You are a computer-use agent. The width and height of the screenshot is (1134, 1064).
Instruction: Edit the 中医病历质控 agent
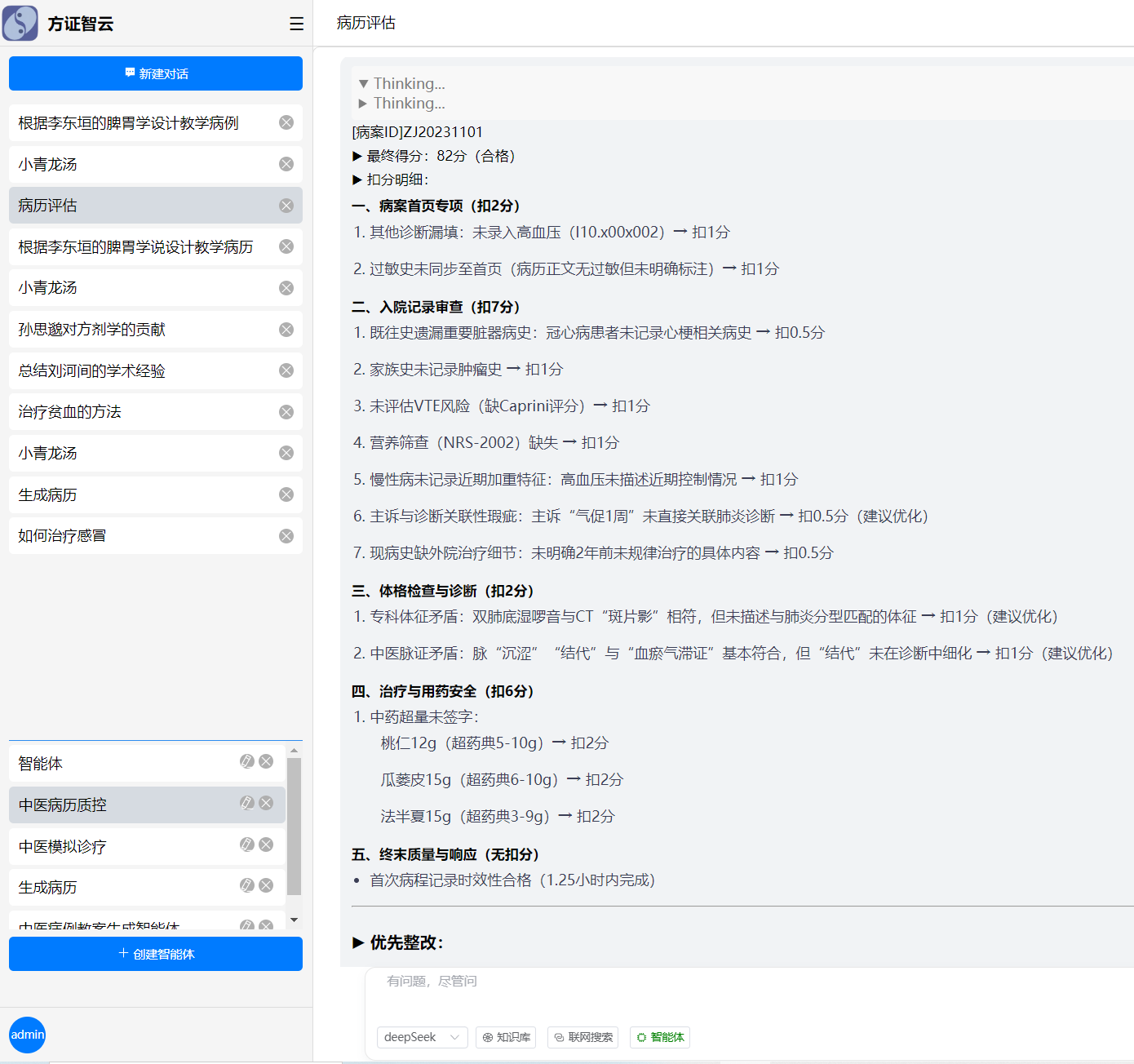pos(247,803)
